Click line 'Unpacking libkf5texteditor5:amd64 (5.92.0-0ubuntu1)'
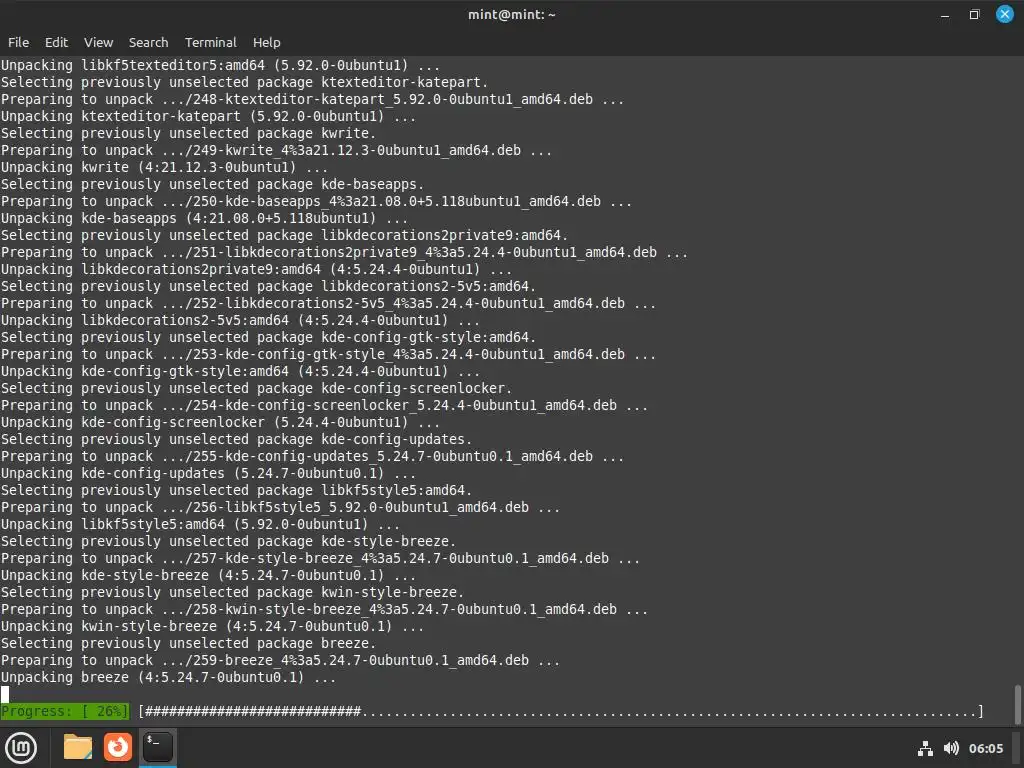This screenshot has height=768, width=1024. (x=220, y=65)
